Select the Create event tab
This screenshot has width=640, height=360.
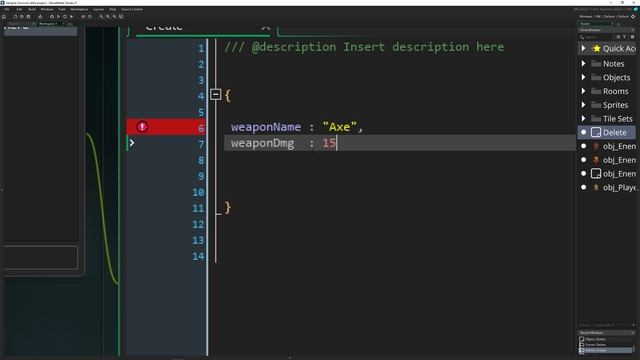pyautogui.click(x=163, y=28)
